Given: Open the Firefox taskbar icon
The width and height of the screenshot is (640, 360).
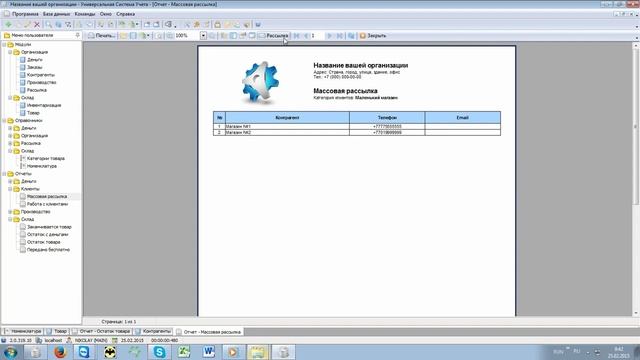Looking at the screenshot, I should (x=60, y=352).
